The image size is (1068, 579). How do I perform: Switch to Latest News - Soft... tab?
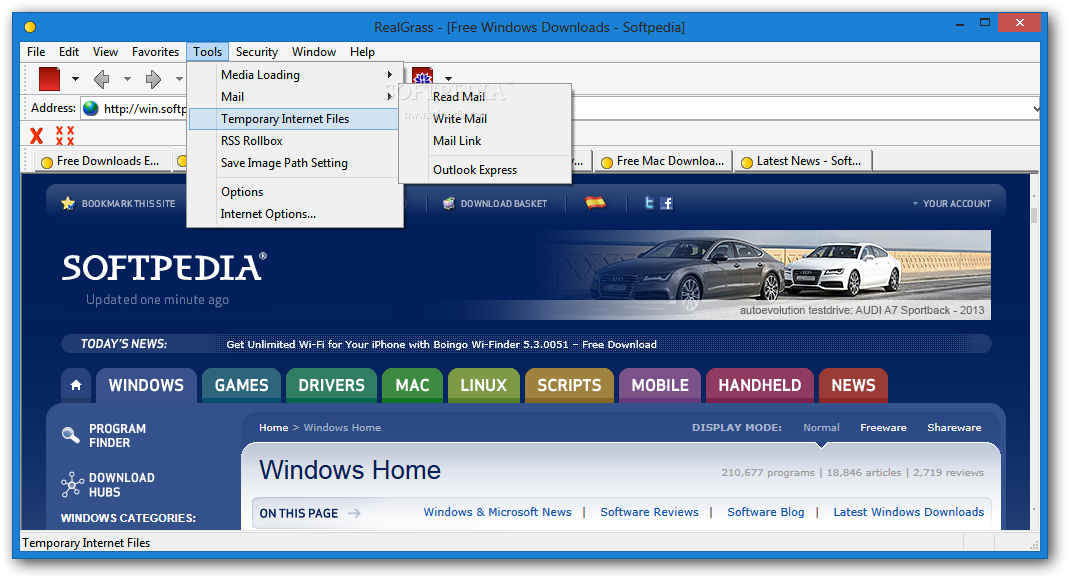coord(804,161)
